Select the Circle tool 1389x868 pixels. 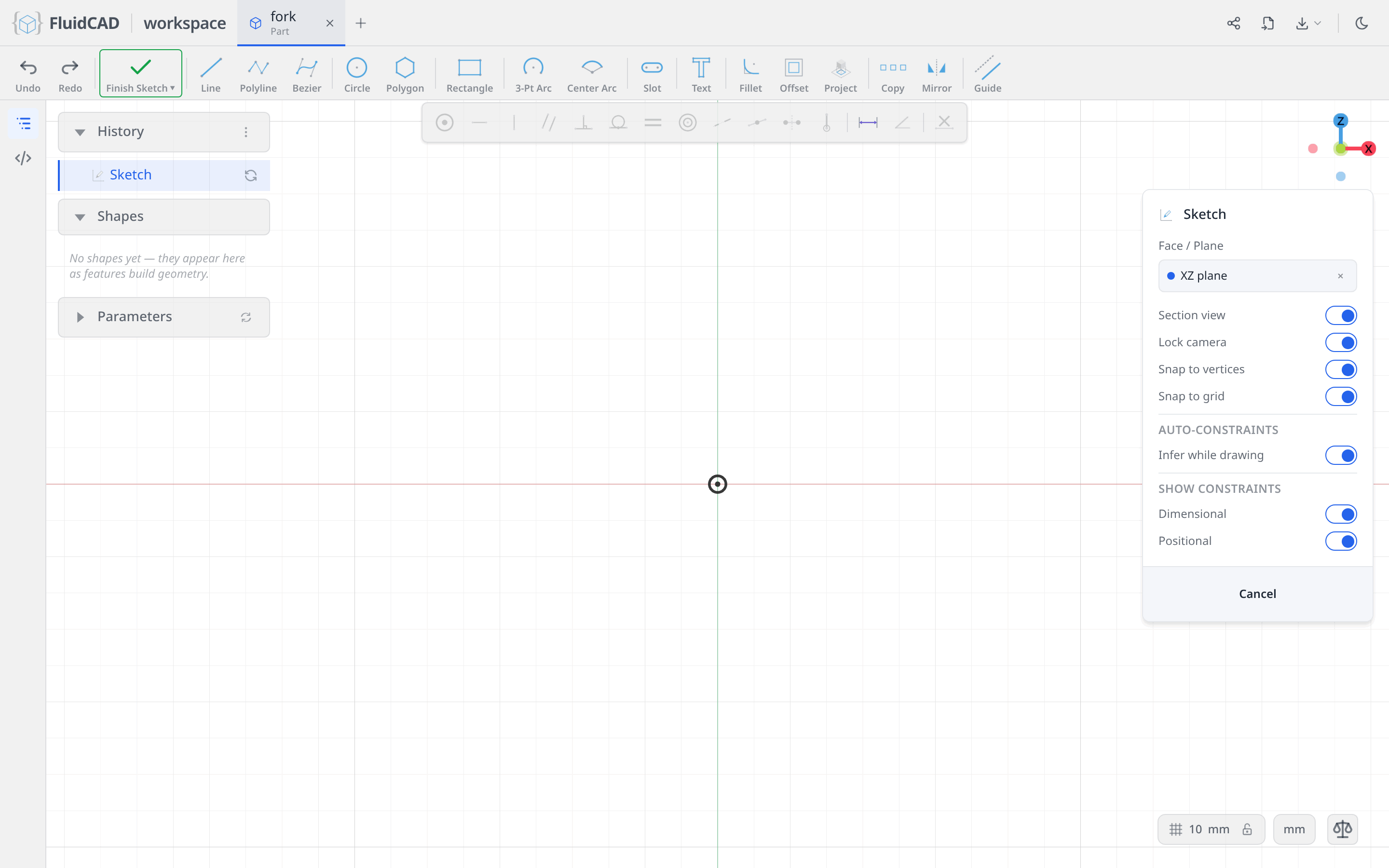tap(357, 75)
